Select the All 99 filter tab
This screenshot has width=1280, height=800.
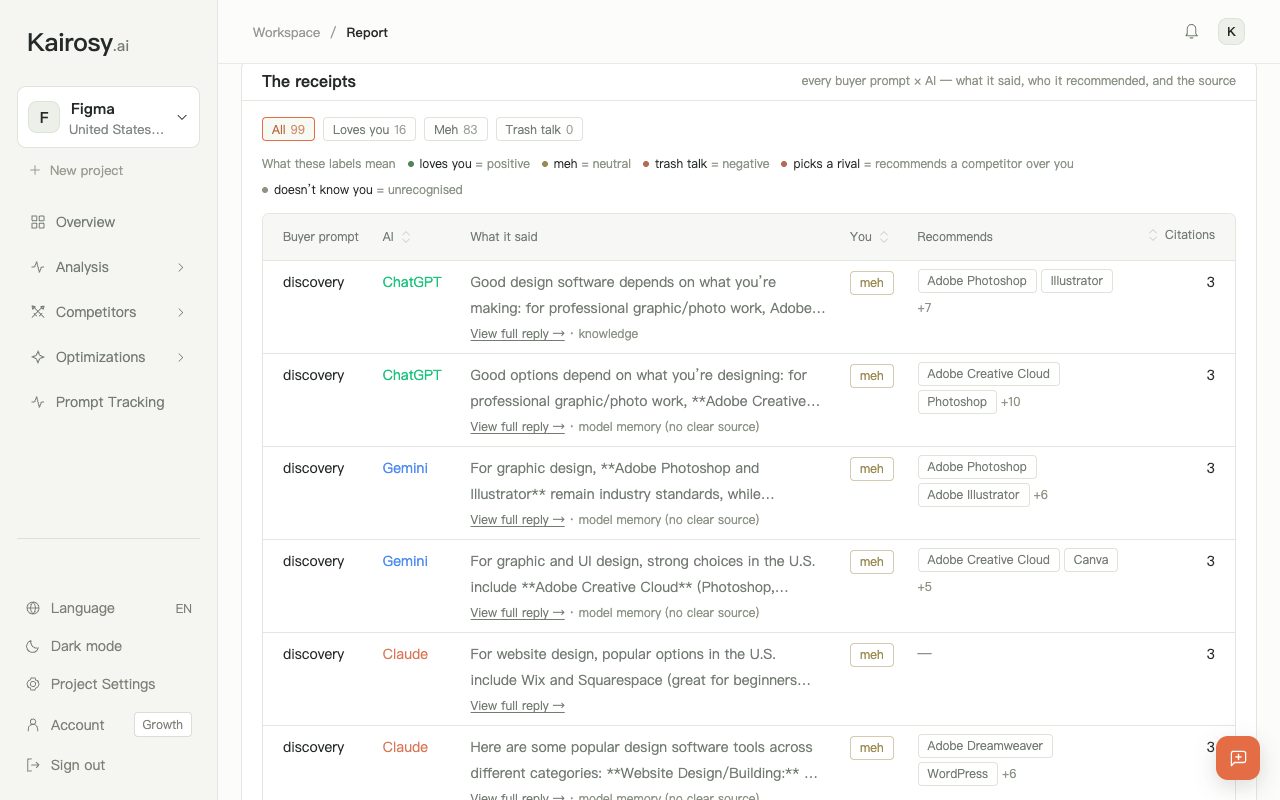point(289,130)
